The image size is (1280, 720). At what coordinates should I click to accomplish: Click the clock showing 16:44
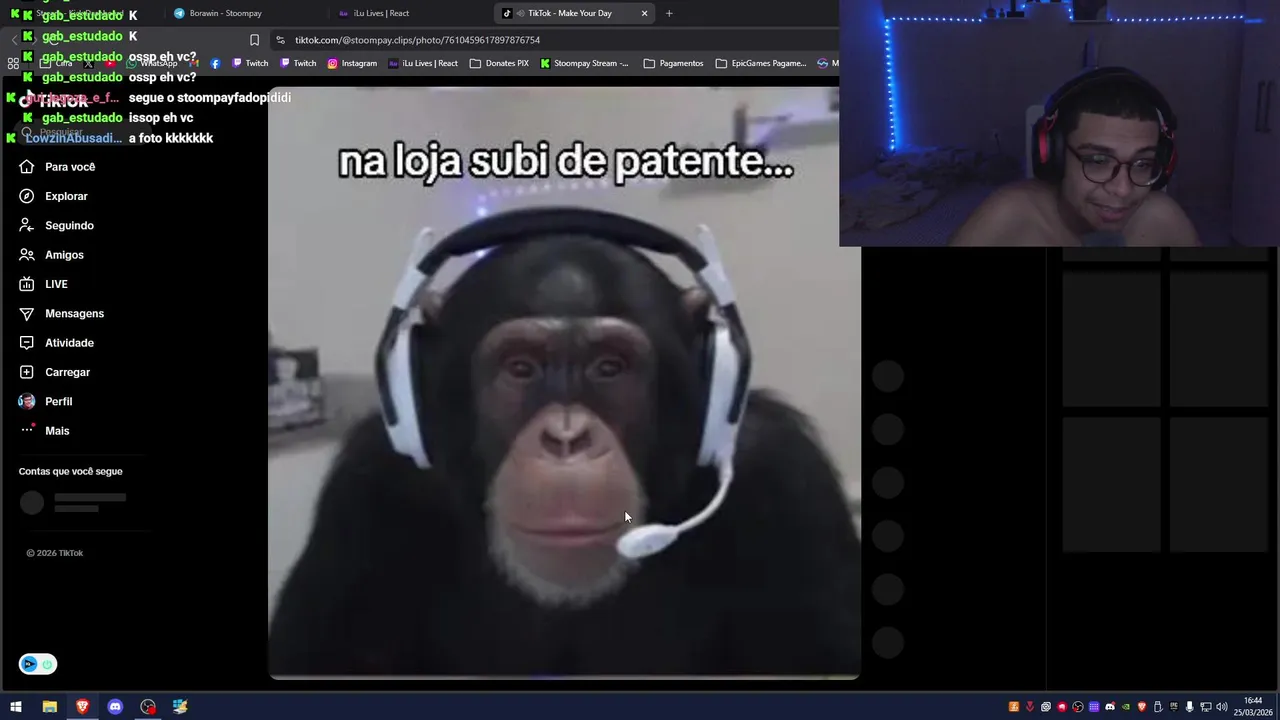1253,701
